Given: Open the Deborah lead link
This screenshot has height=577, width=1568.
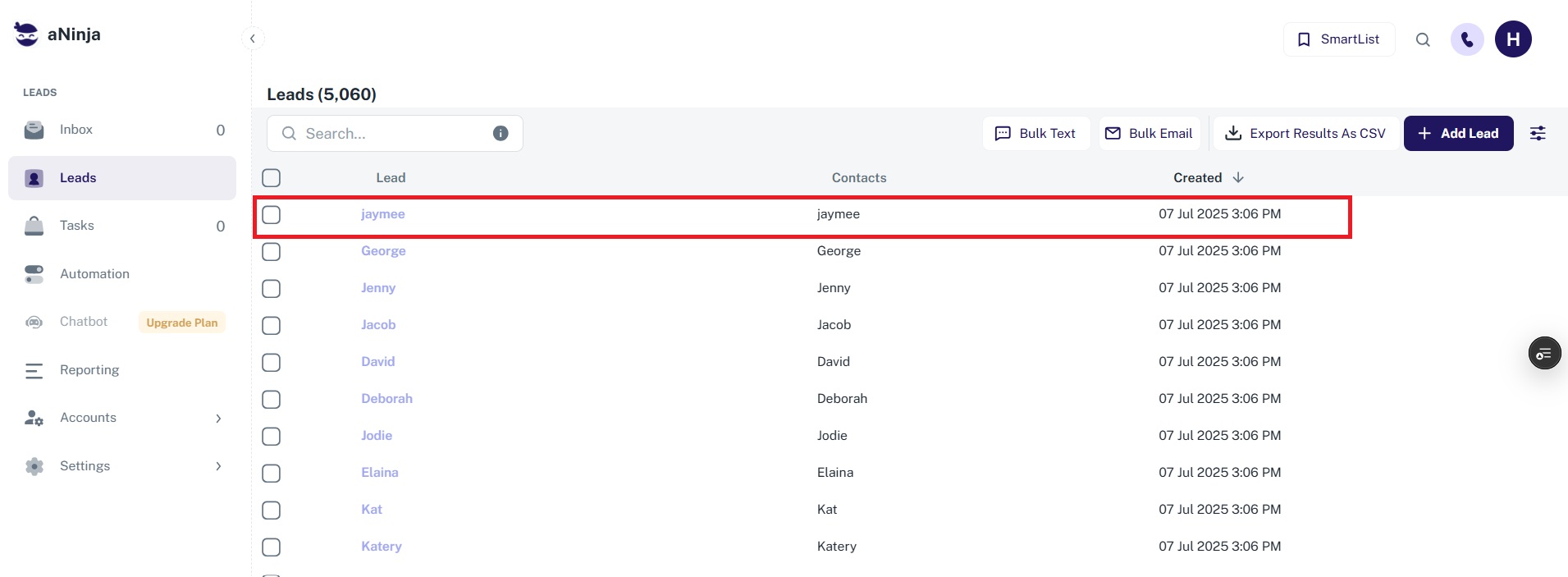Looking at the screenshot, I should (386, 399).
